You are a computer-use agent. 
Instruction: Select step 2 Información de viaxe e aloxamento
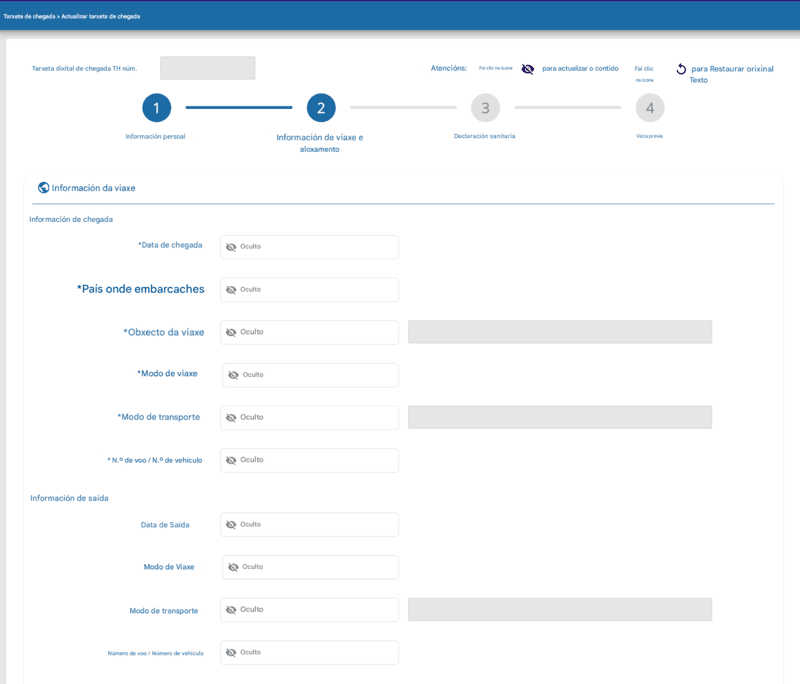coord(320,108)
